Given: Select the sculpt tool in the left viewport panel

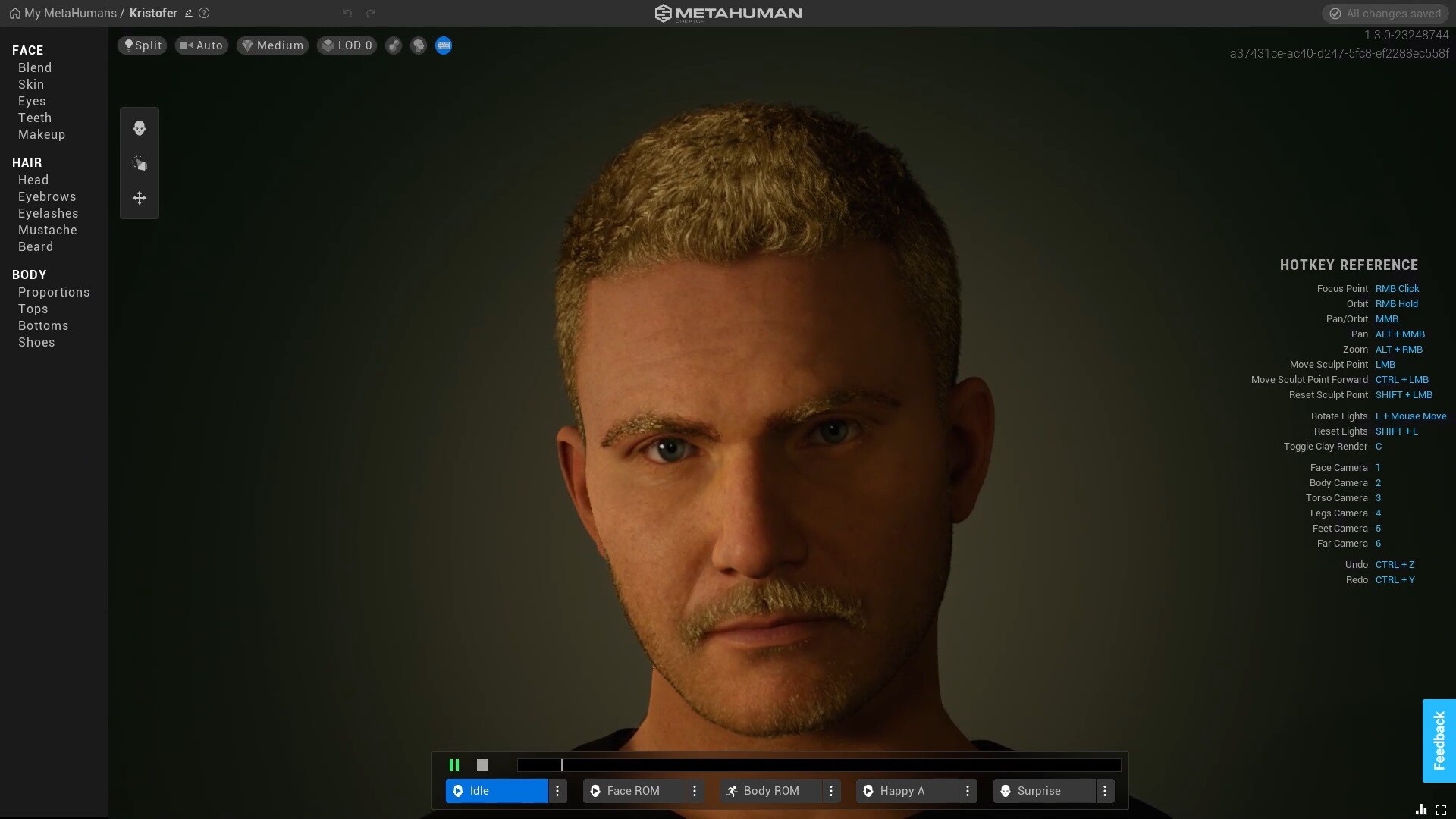Looking at the screenshot, I should pyautogui.click(x=140, y=128).
